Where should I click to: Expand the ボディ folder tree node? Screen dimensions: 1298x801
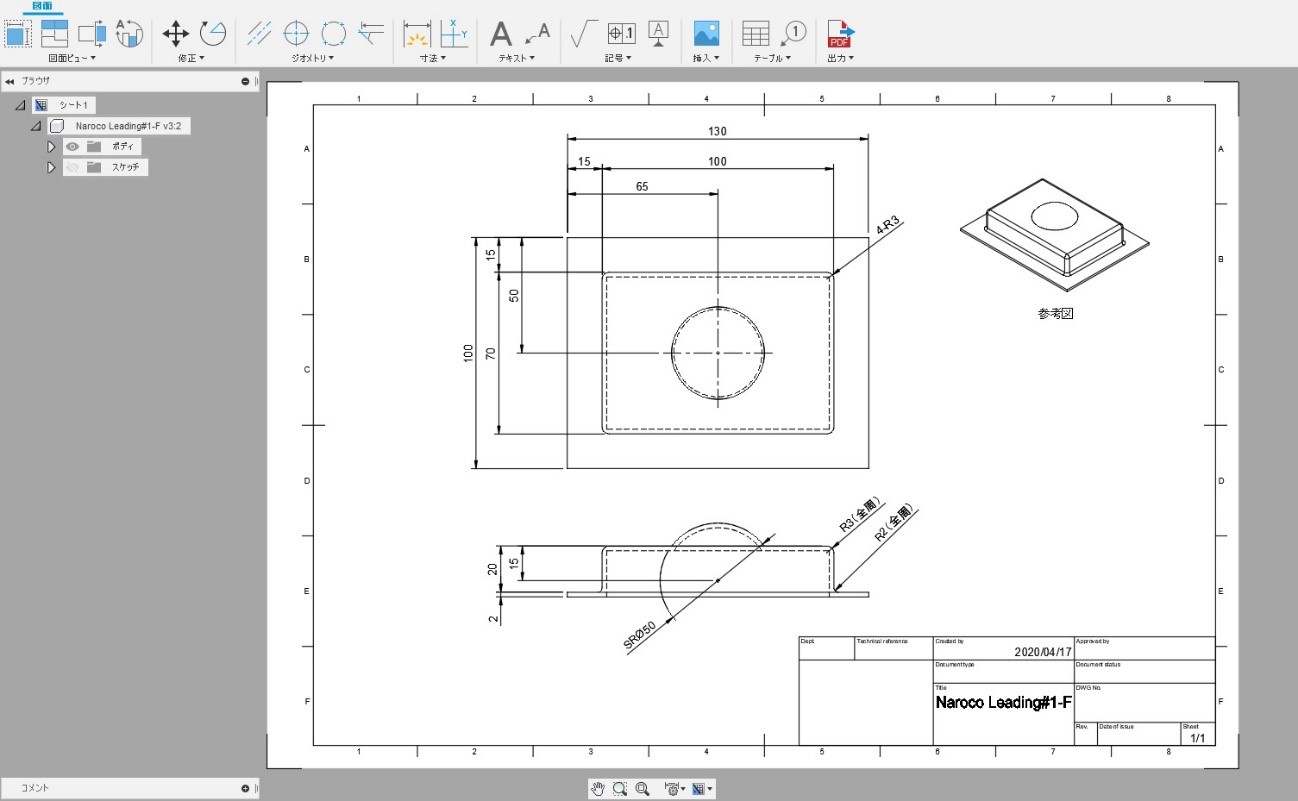(x=51, y=146)
